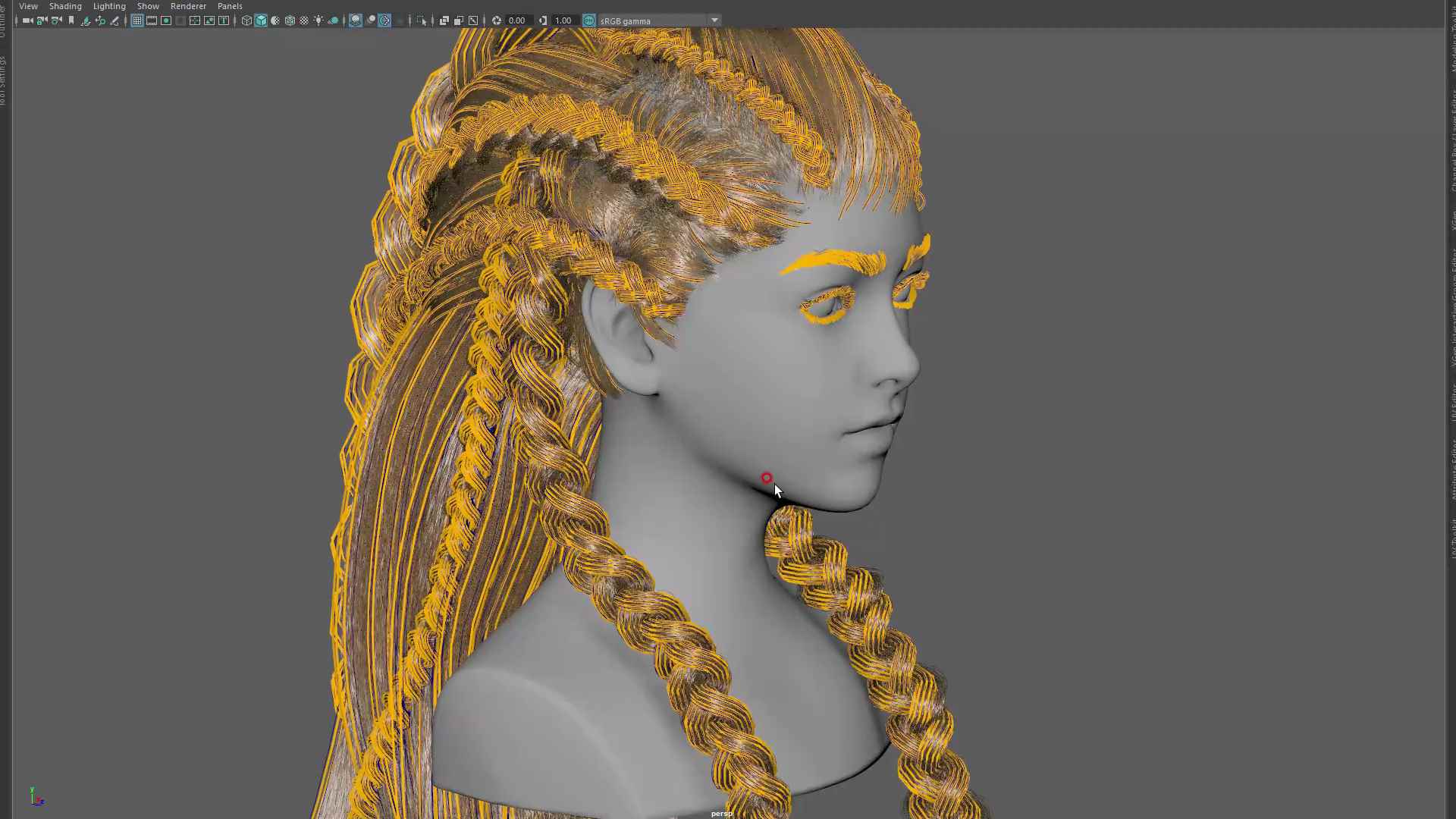This screenshot has width=1456, height=819.
Task: Toggle the film gate overlay
Action: click(152, 20)
